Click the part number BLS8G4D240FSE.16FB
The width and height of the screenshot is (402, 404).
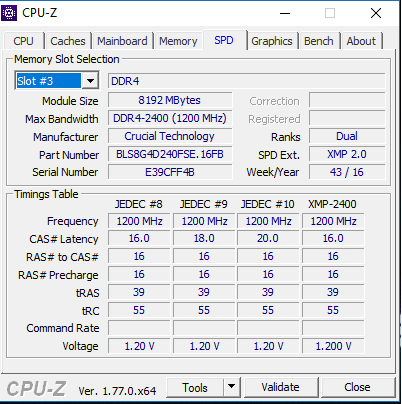[170, 154]
